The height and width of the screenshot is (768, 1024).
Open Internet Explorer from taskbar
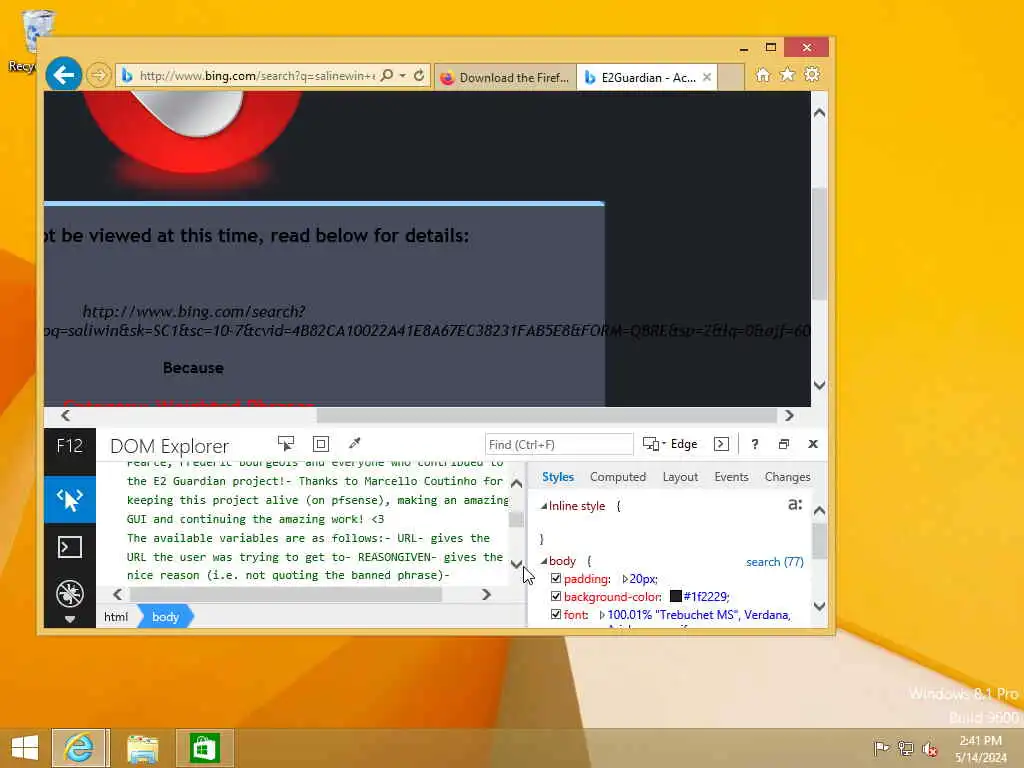(79, 748)
